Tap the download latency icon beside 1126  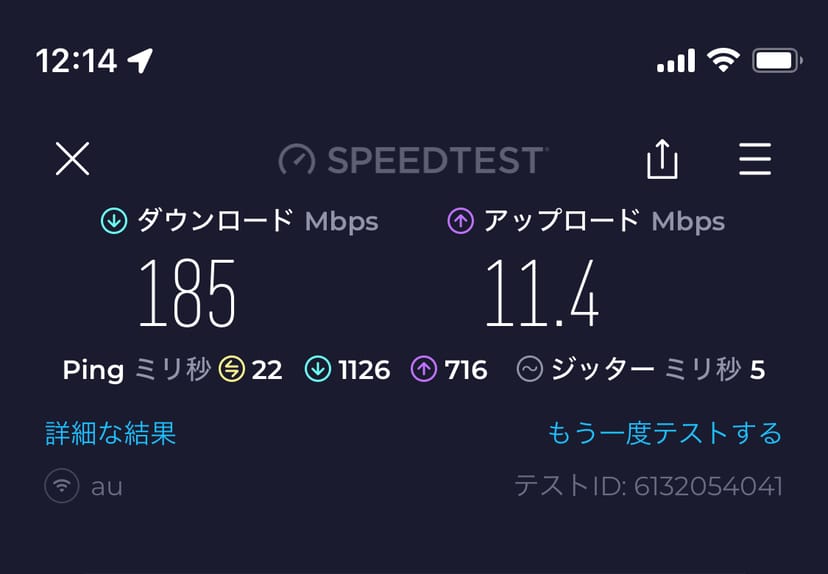tap(318, 370)
